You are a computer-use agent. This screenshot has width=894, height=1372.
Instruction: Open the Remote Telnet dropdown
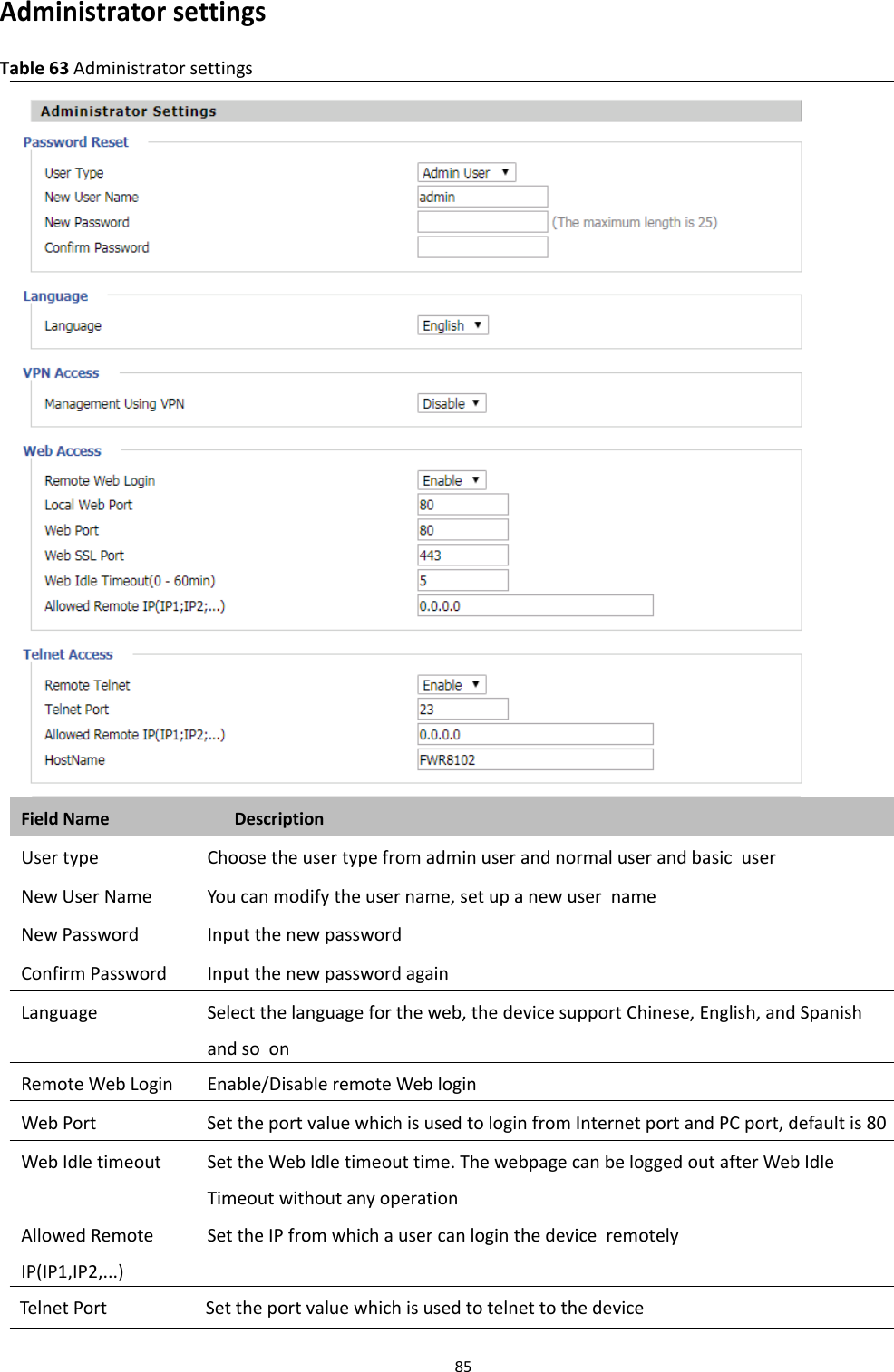(x=450, y=684)
